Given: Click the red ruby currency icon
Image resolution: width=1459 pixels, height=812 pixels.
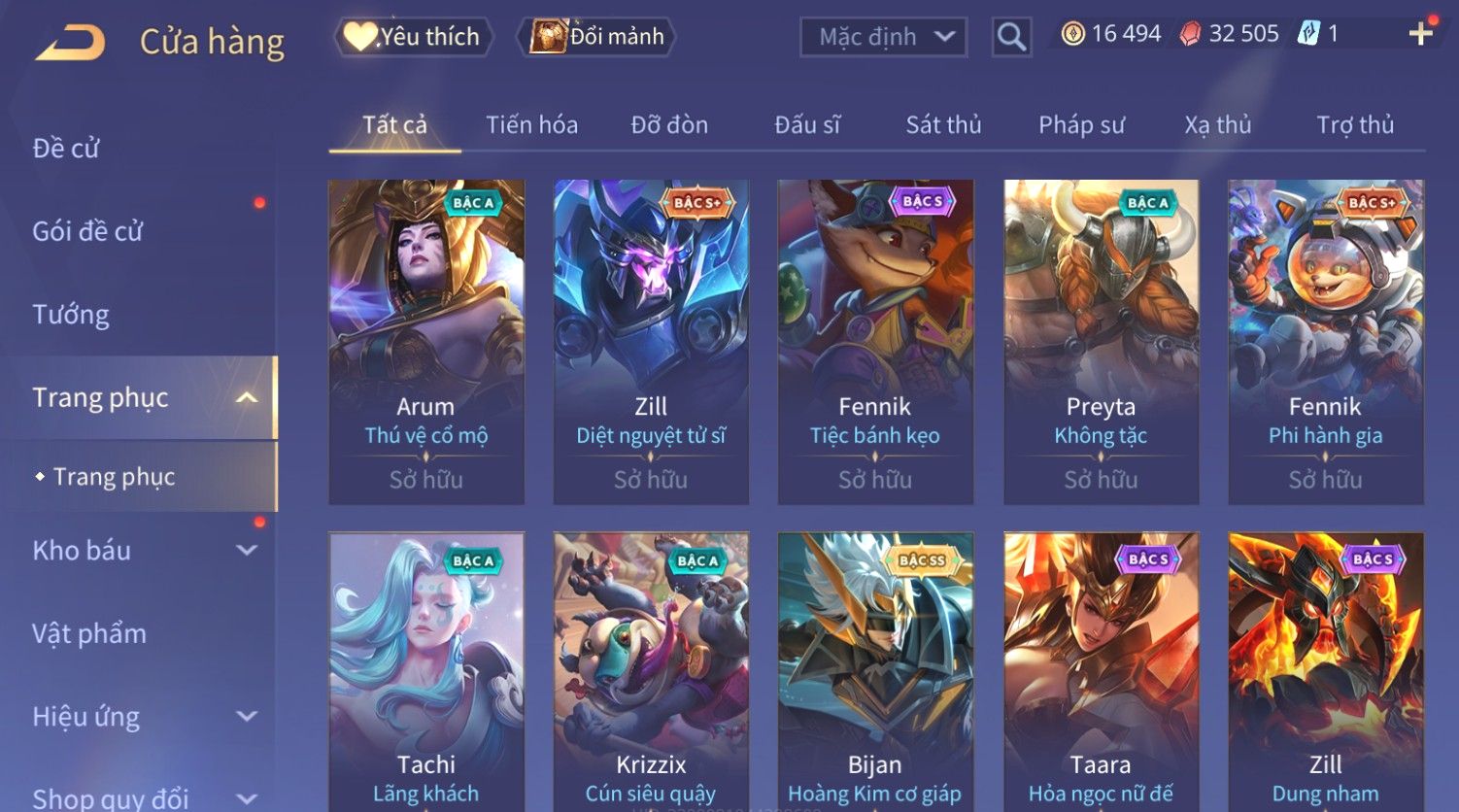Looking at the screenshot, I should pos(1190,34).
